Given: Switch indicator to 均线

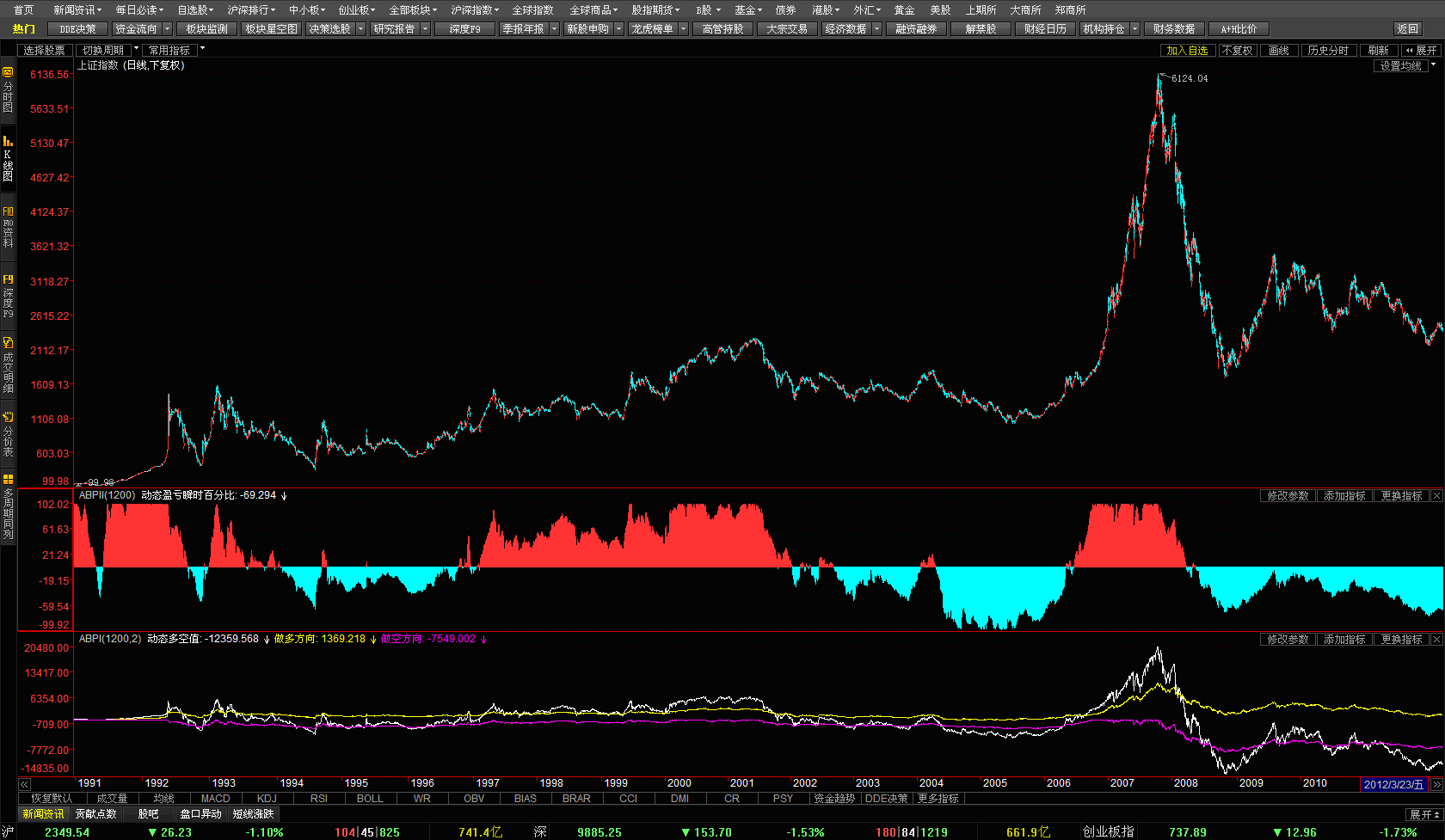Looking at the screenshot, I should 163,799.
